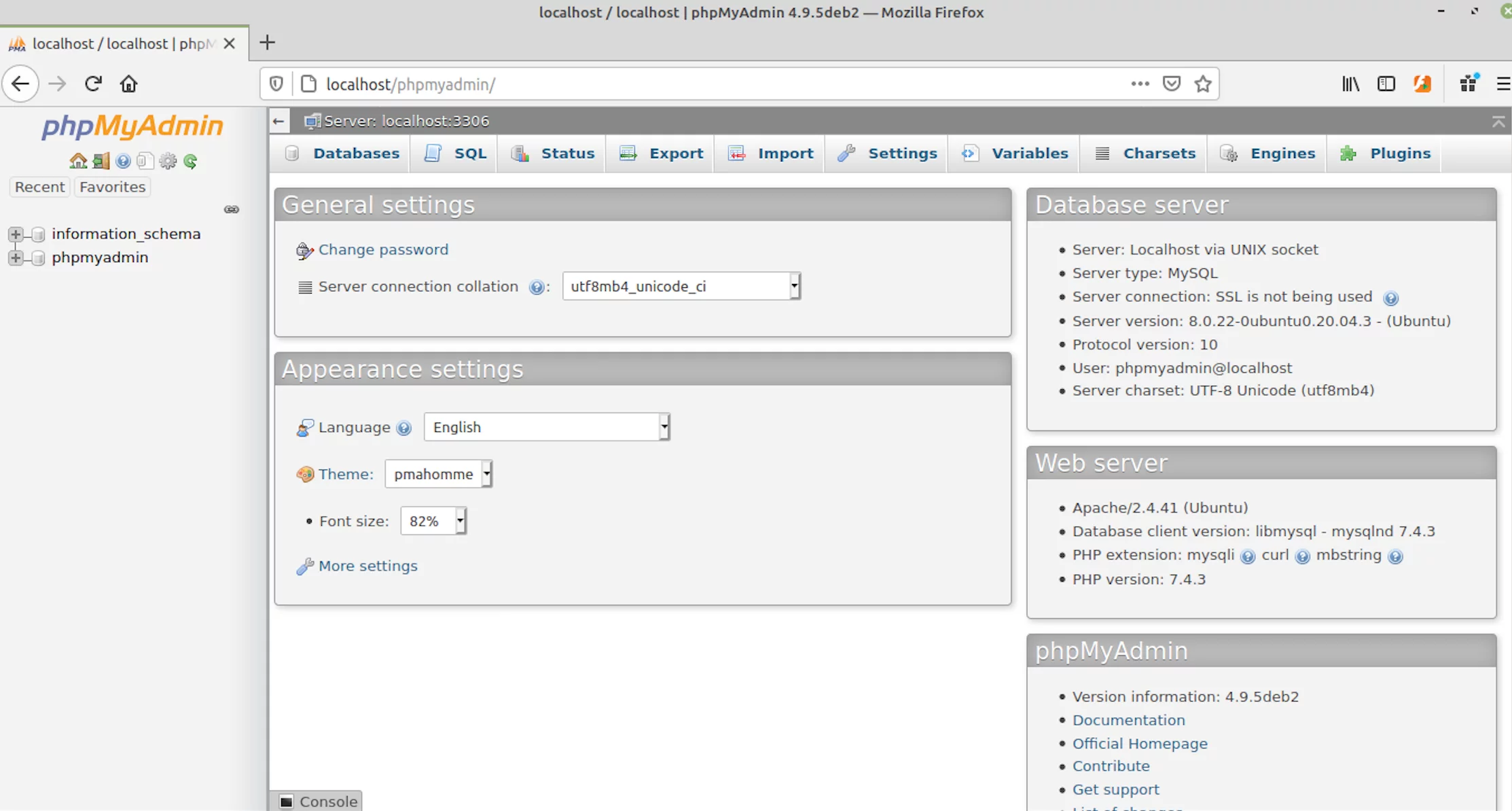1512x811 pixels.
Task: Click the Save to Pocket icon
Action: tap(1171, 84)
